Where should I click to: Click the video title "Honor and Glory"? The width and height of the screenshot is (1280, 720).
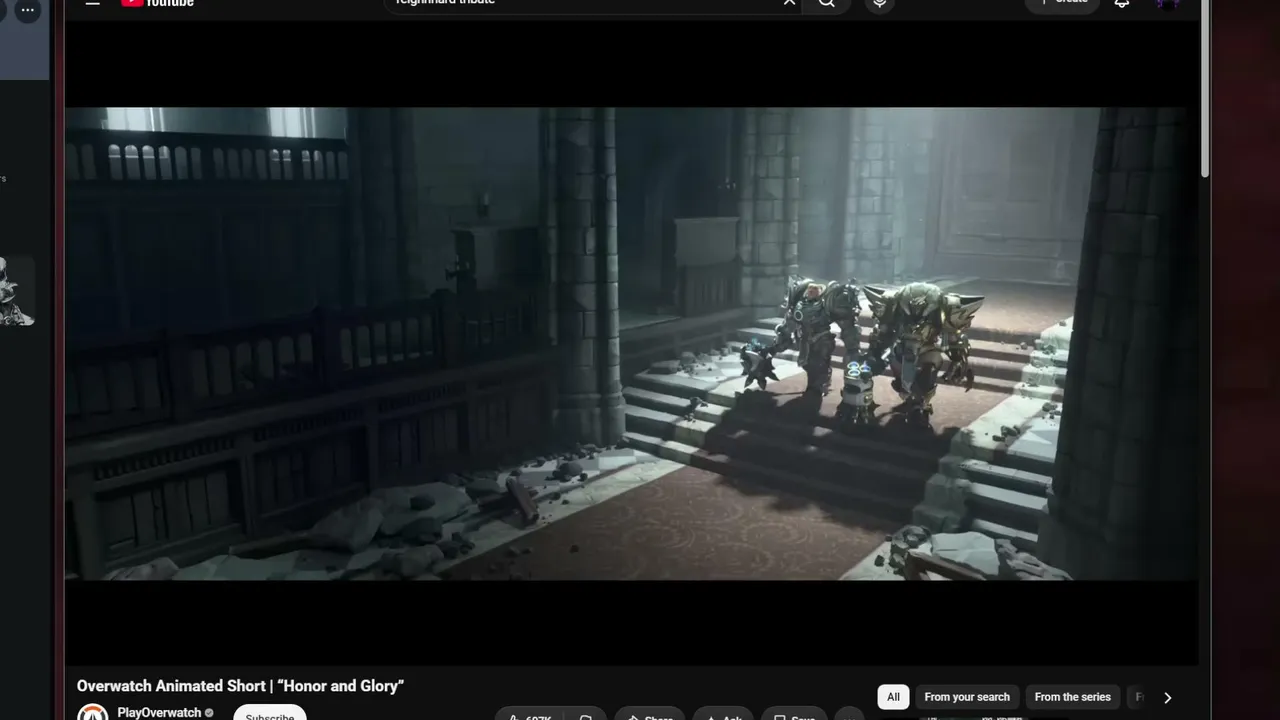click(240, 686)
